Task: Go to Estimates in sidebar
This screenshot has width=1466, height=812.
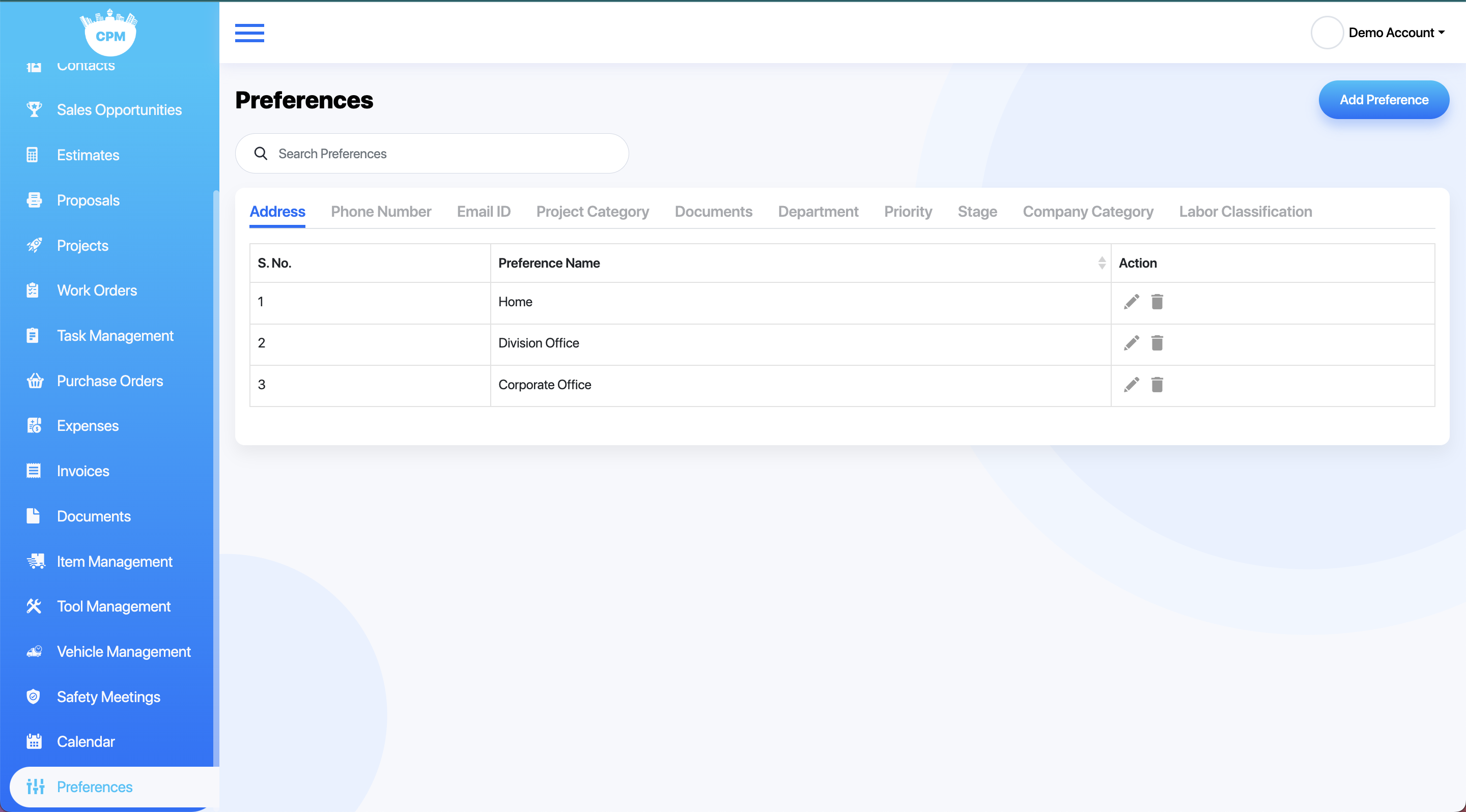Action: point(88,155)
